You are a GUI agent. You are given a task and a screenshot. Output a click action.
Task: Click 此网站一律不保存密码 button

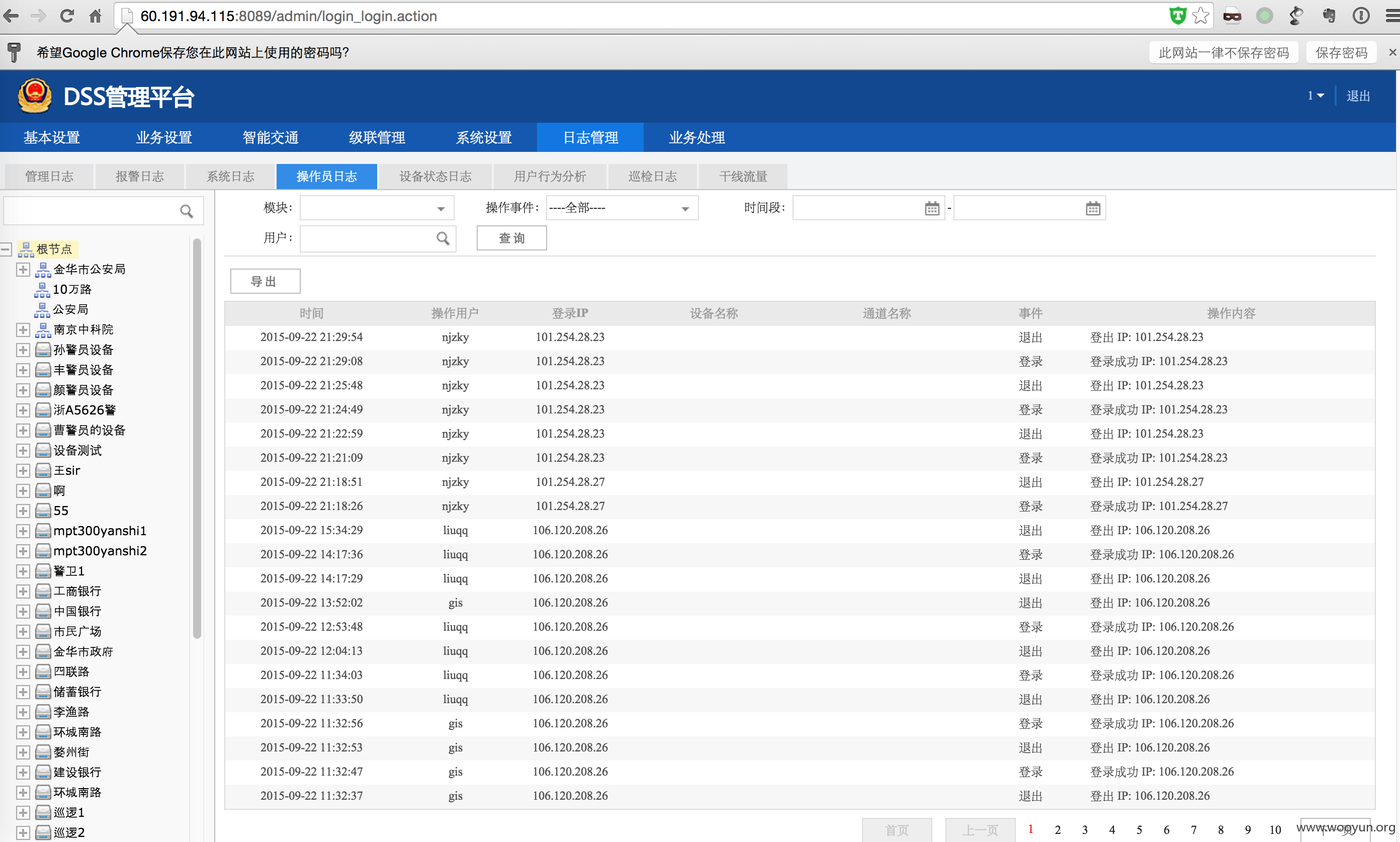click(x=1223, y=53)
